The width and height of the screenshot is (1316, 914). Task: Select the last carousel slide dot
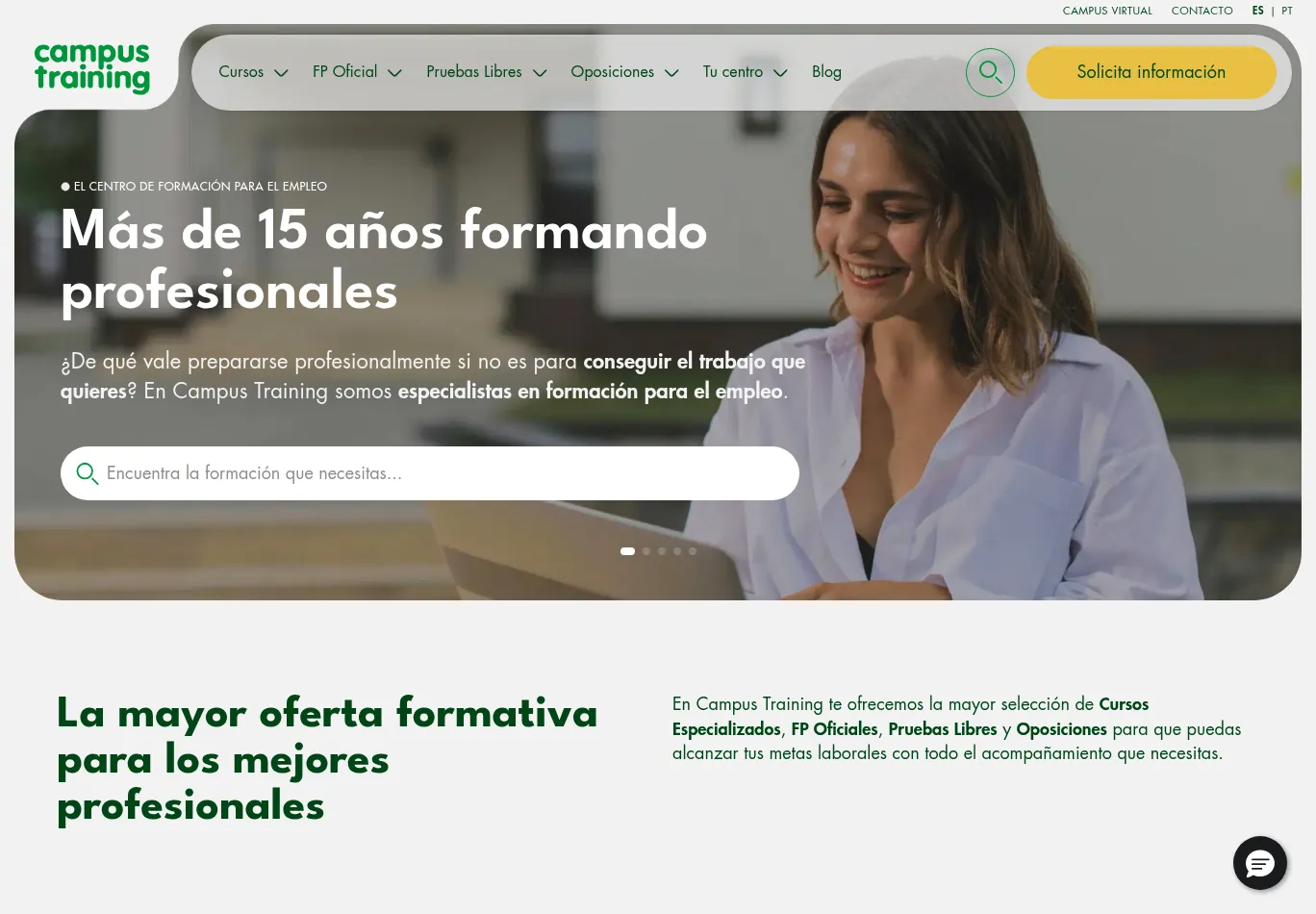pyautogui.click(x=693, y=551)
